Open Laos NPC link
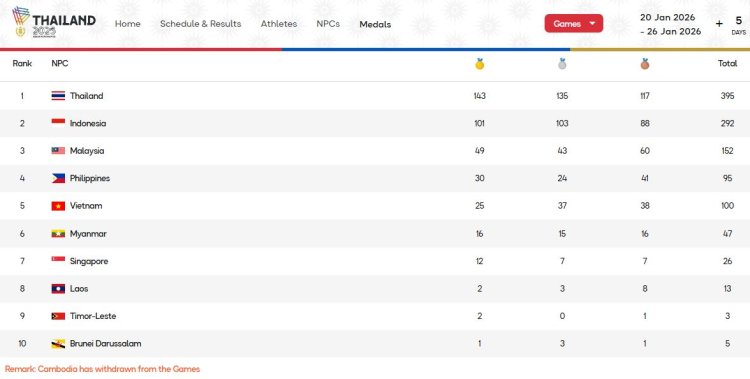 tap(79, 289)
